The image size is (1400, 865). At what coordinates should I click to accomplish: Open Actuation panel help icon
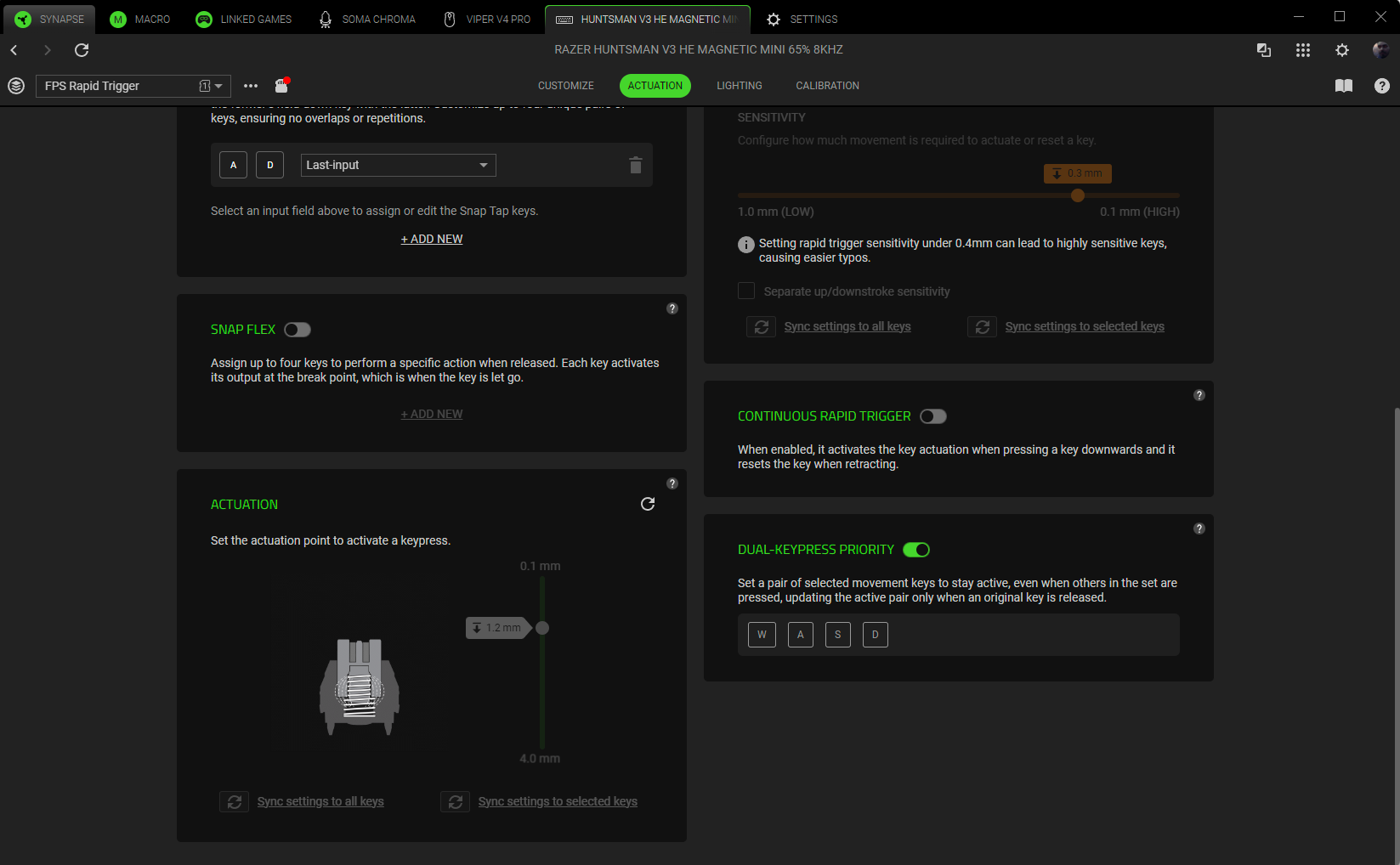pos(672,483)
